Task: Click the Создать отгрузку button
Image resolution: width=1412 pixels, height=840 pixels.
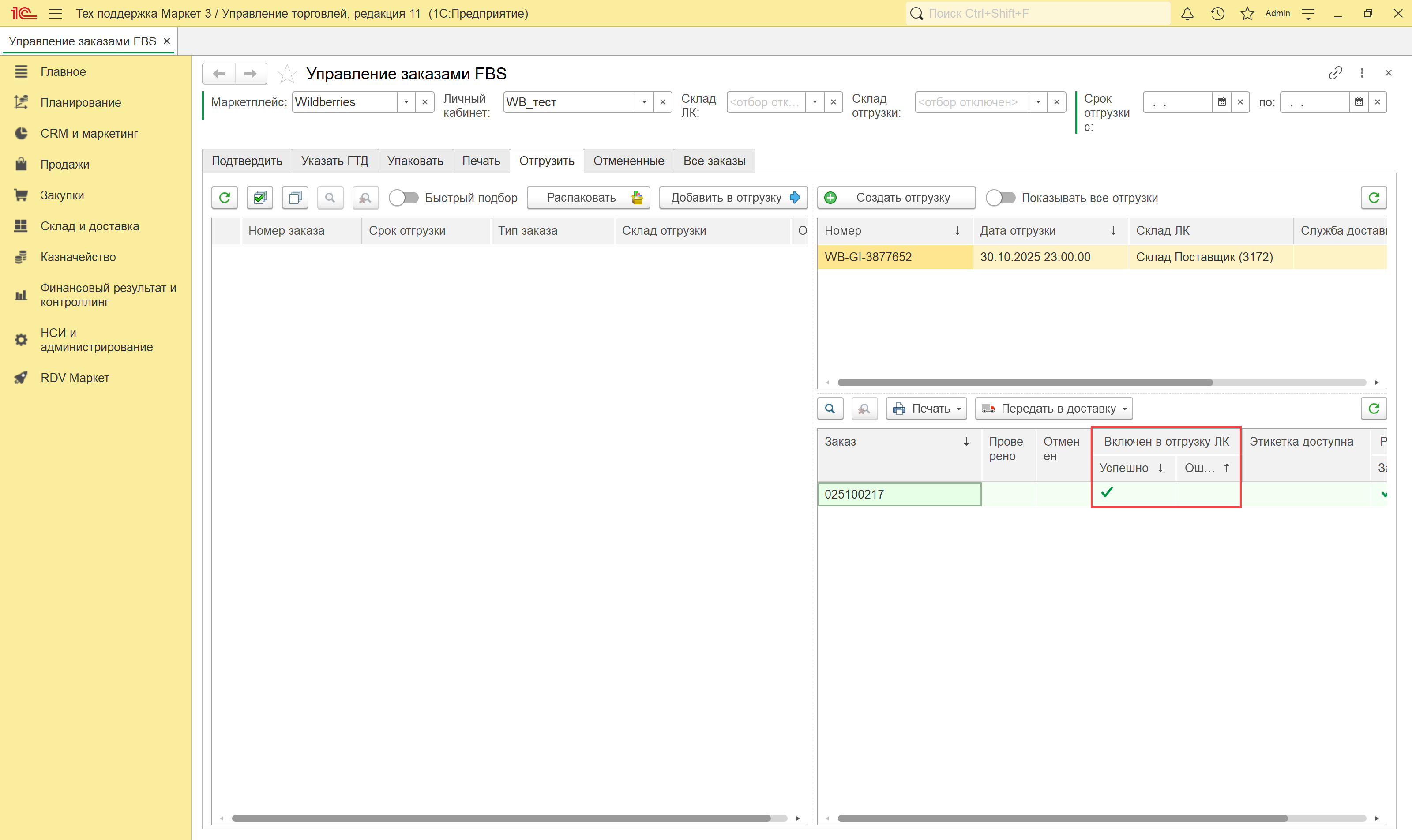Action: (896, 198)
